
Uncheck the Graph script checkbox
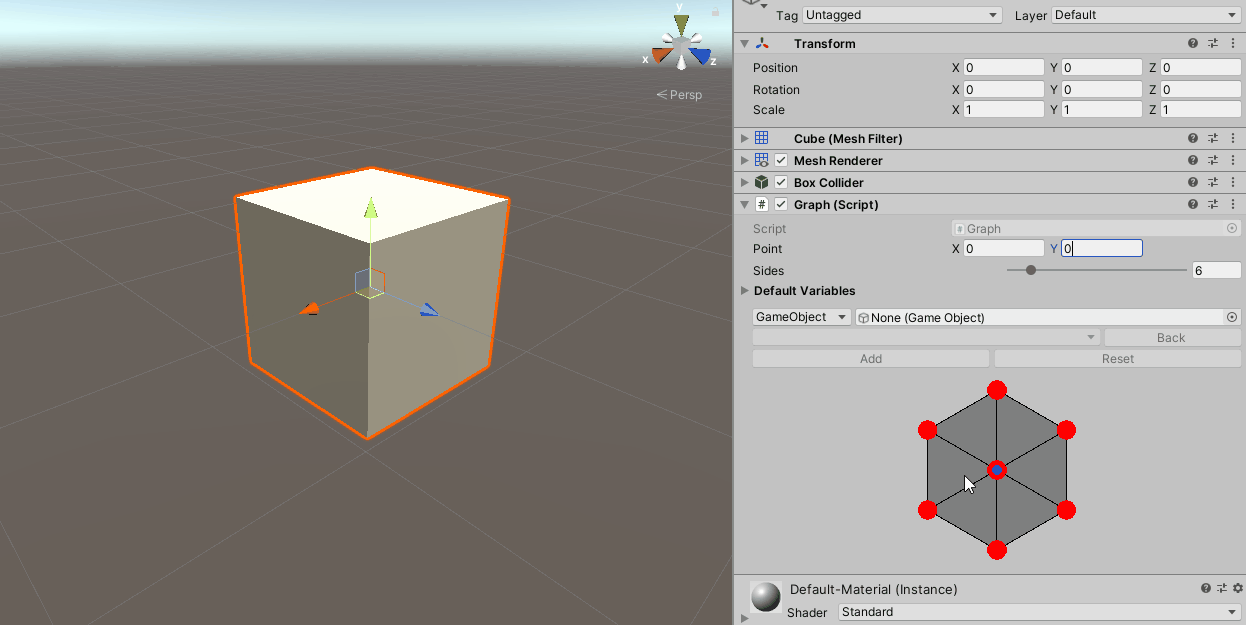(x=781, y=204)
